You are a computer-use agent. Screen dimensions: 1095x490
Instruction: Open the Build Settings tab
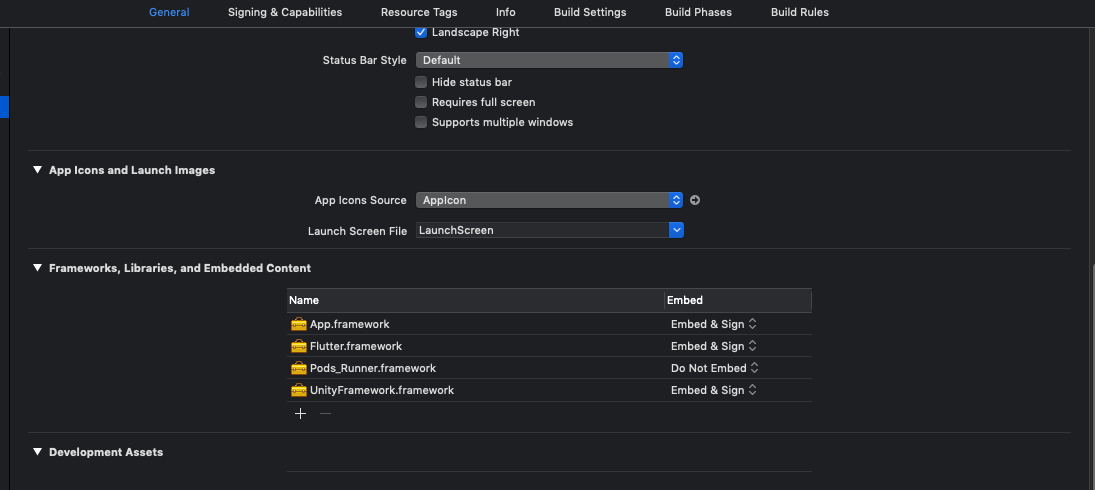(590, 12)
